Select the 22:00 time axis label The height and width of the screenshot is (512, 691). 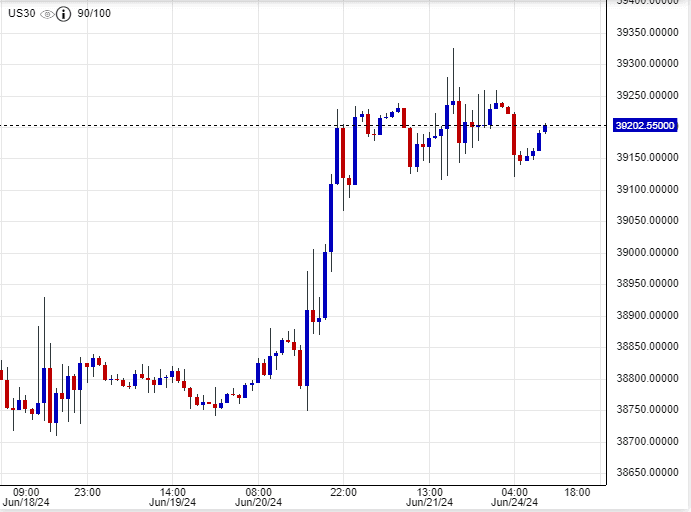click(x=343, y=492)
